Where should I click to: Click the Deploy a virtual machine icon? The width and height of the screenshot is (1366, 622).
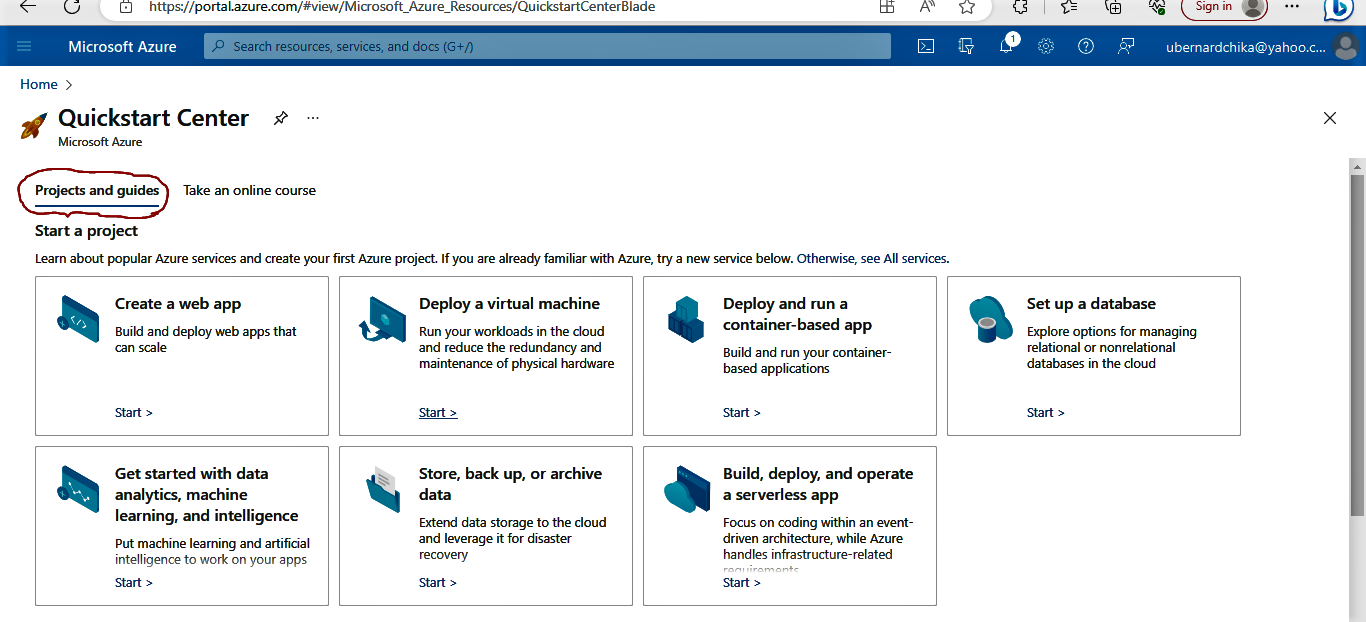[382, 319]
